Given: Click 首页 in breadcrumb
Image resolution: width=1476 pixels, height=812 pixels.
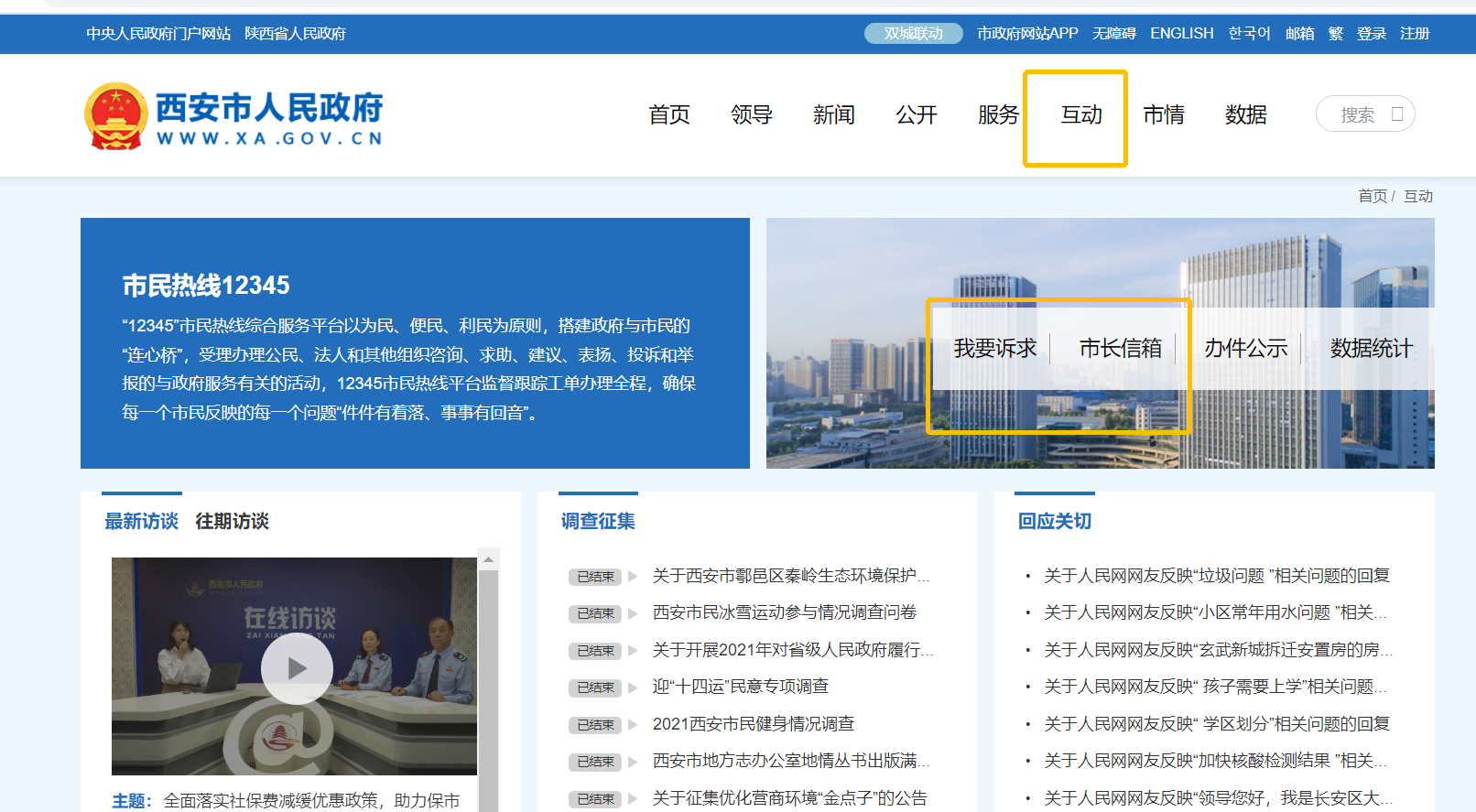Looking at the screenshot, I should coord(1373,196).
